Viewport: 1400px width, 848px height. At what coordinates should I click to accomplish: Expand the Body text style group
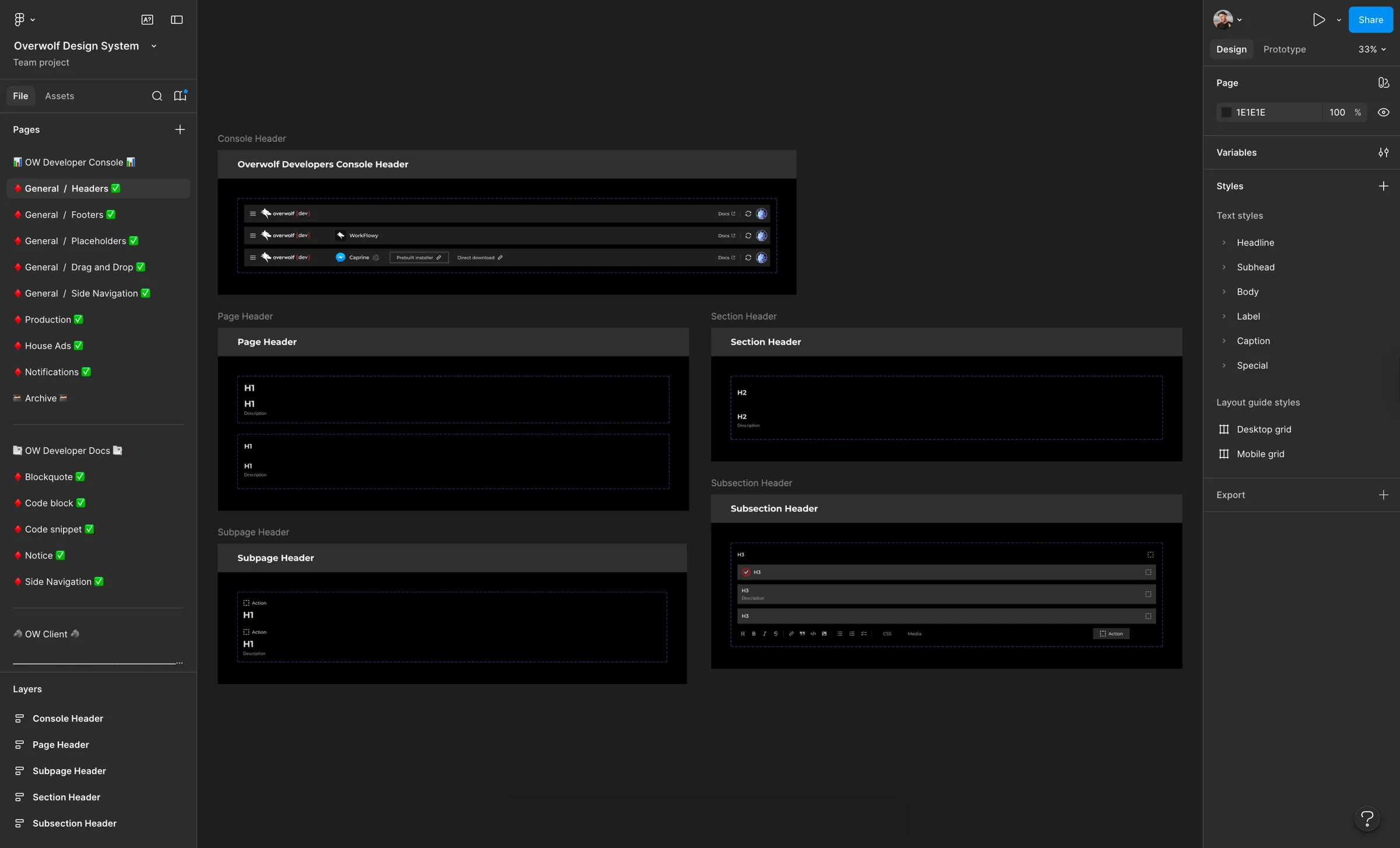(1224, 291)
